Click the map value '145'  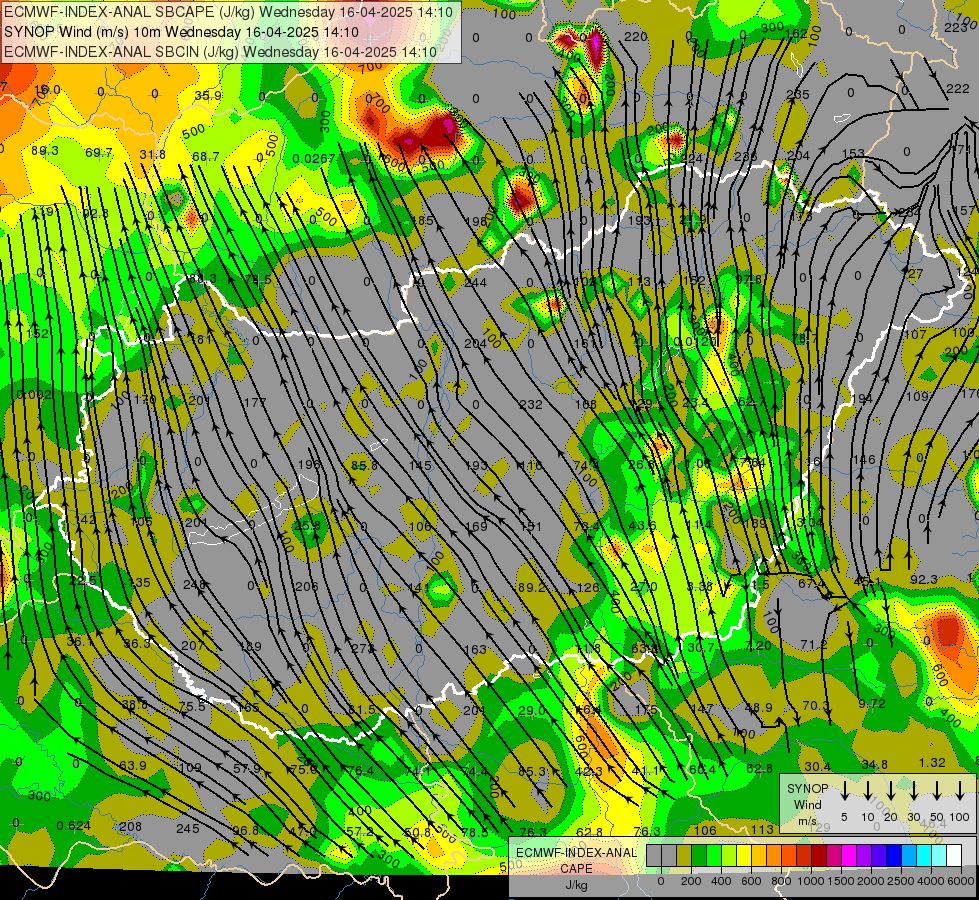point(420,465)
